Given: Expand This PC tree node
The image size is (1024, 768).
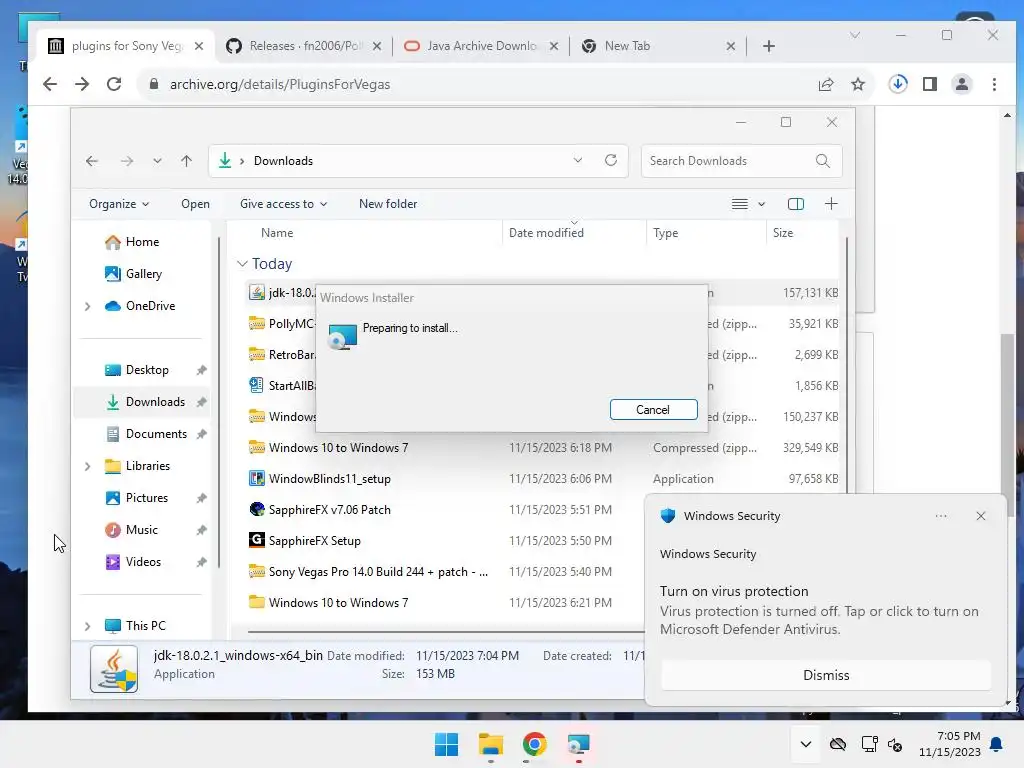Looking at the screenshot, I should pyautogui.click(x=88, y=626).
